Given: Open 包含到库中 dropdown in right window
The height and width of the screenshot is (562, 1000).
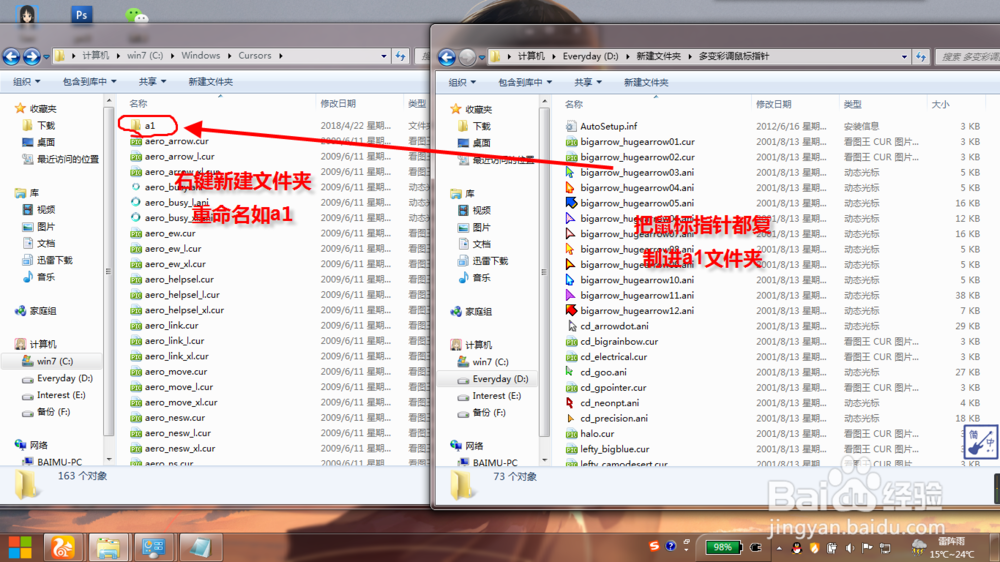Looking at the screenshot, I should point(525,82).
